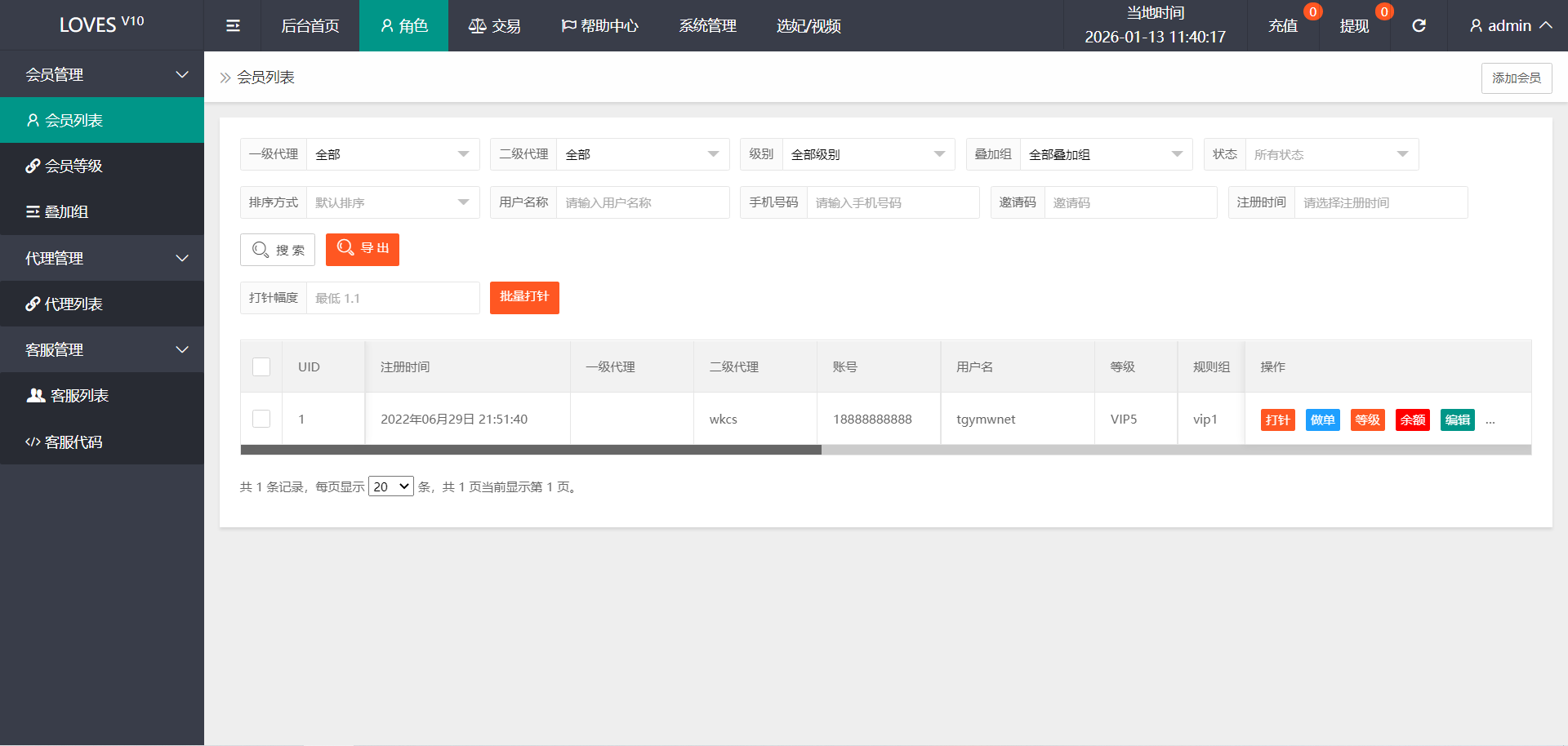Click the orange 打针 action button
This screenshot has height=746, width=1568.
(x=1278, y=420)
